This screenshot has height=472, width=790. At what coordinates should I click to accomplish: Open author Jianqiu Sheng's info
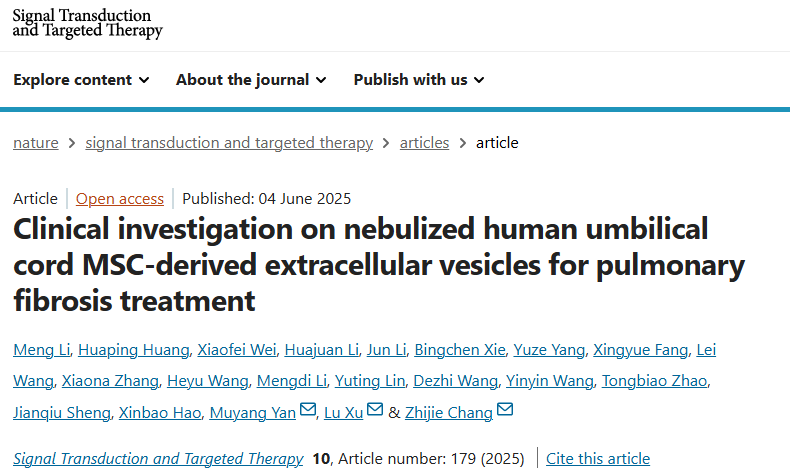pyautogui.click(x=61, y=411)
